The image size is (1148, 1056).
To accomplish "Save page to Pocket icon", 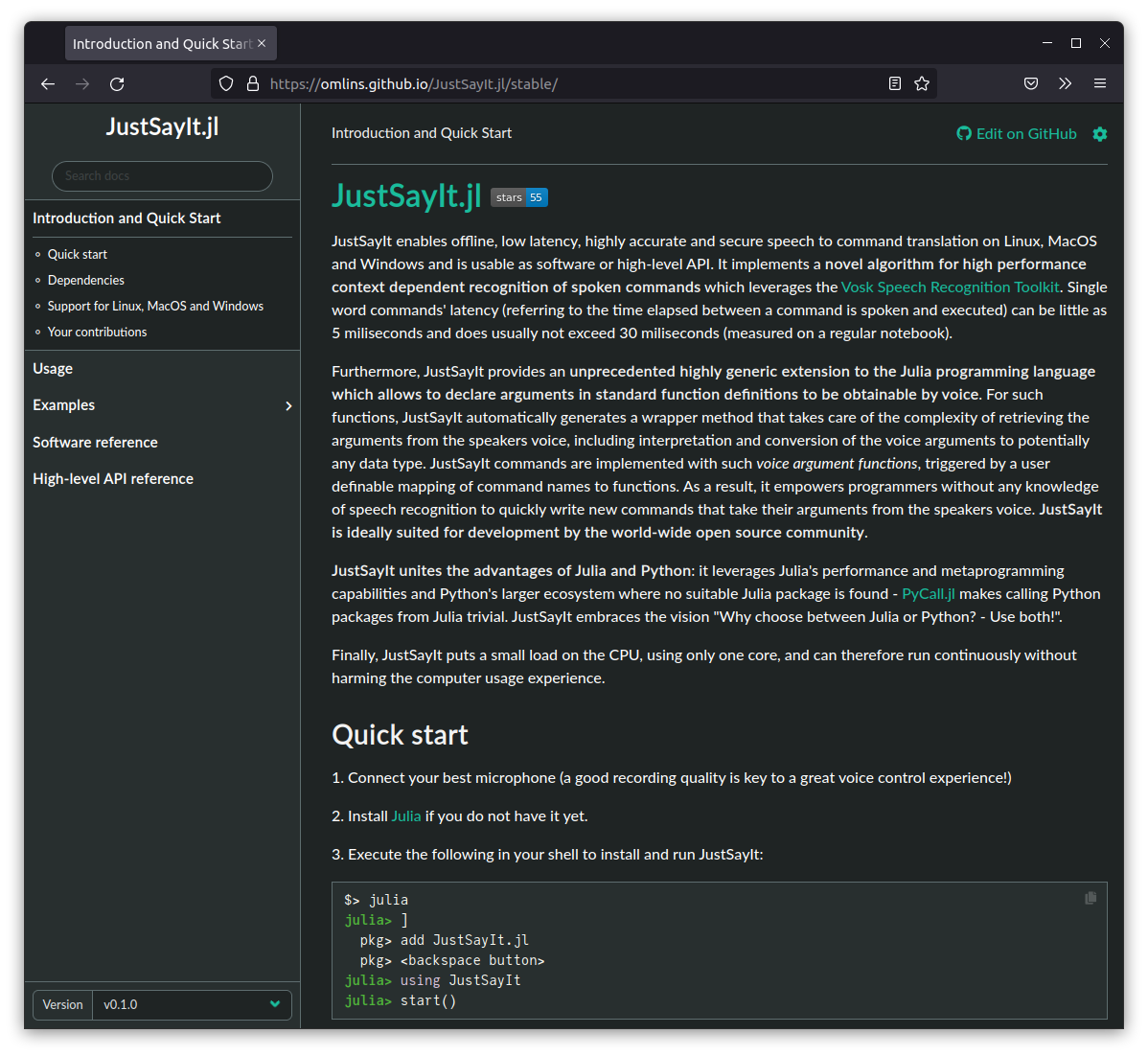I will tap(1031, 83).
